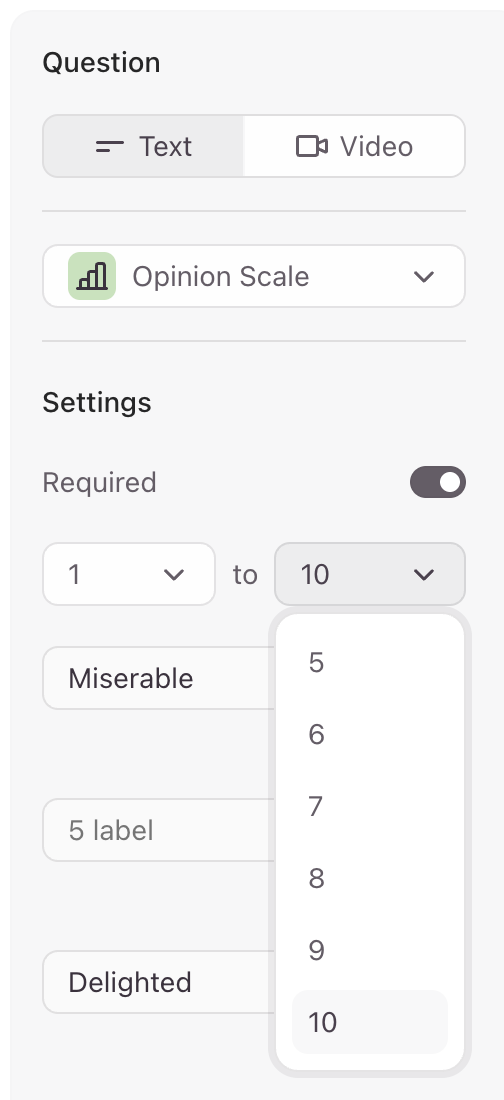Switch question mode to Text
This screenshot has width=504, height=1100.
[143, 146]
